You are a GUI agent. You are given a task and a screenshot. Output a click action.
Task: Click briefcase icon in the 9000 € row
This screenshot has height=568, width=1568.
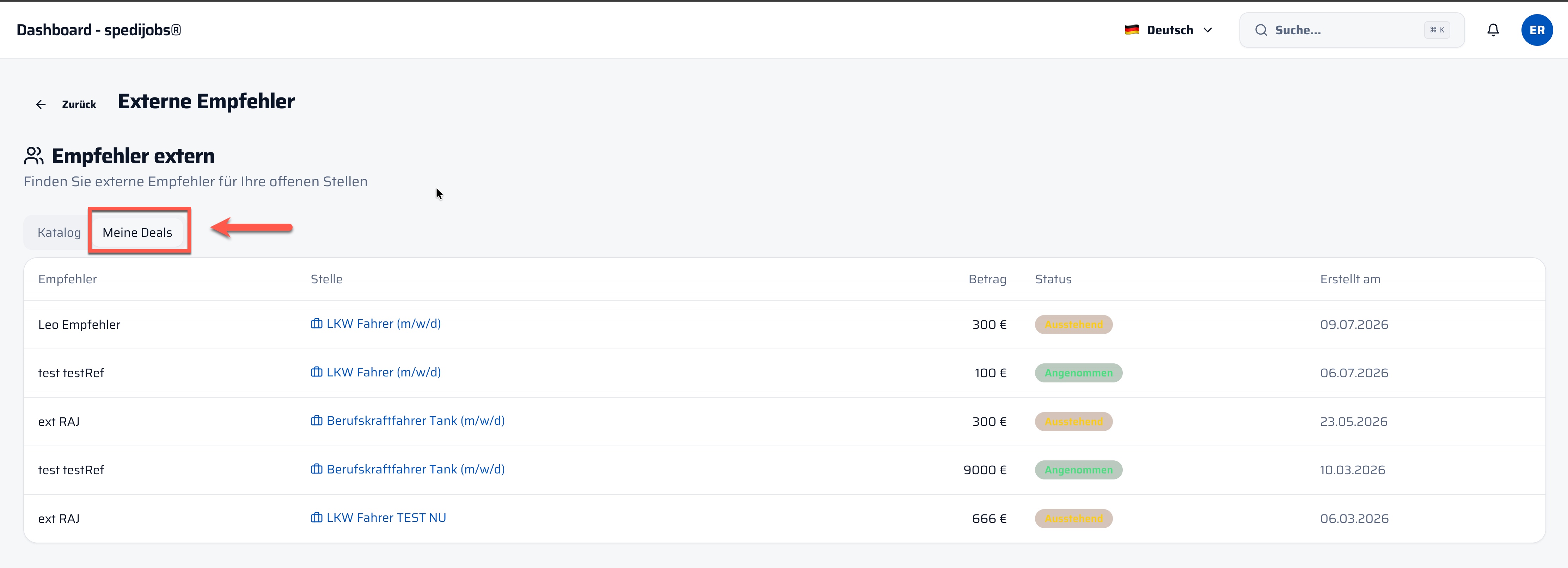[x=317, y=469]
